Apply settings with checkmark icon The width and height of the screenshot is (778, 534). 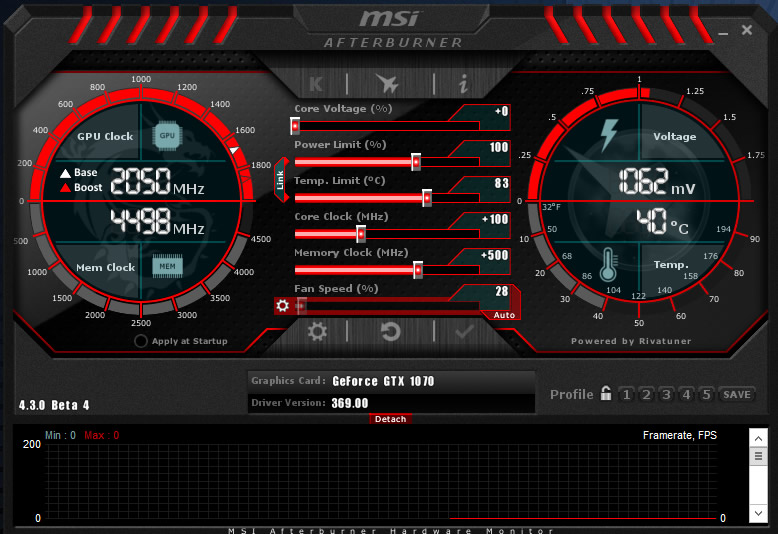[x=464, y=331]
